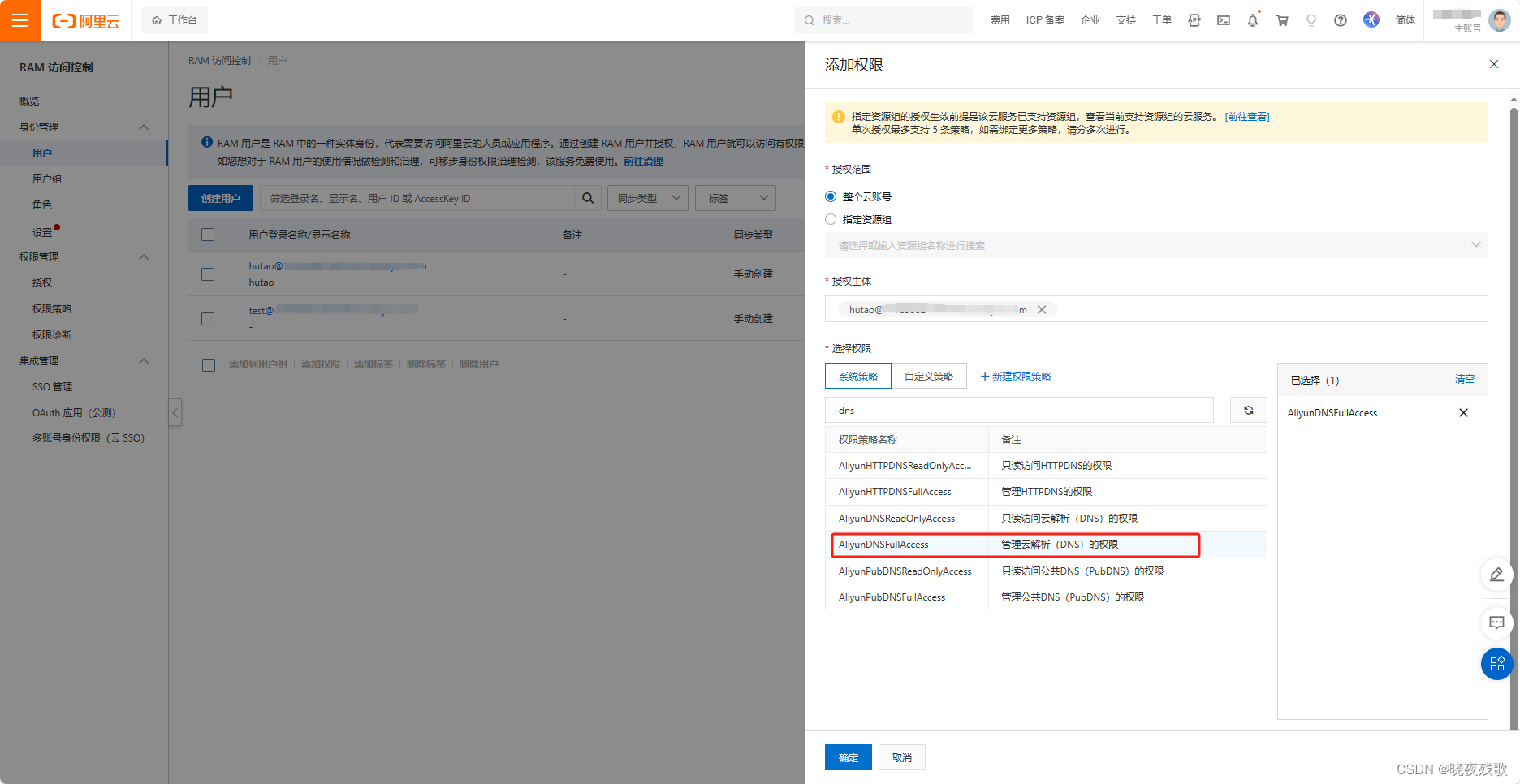The width and height of the screenshot is (1520, 784).
Task: Open the shopping cart icon
Action: click(x=1282, y=20)
